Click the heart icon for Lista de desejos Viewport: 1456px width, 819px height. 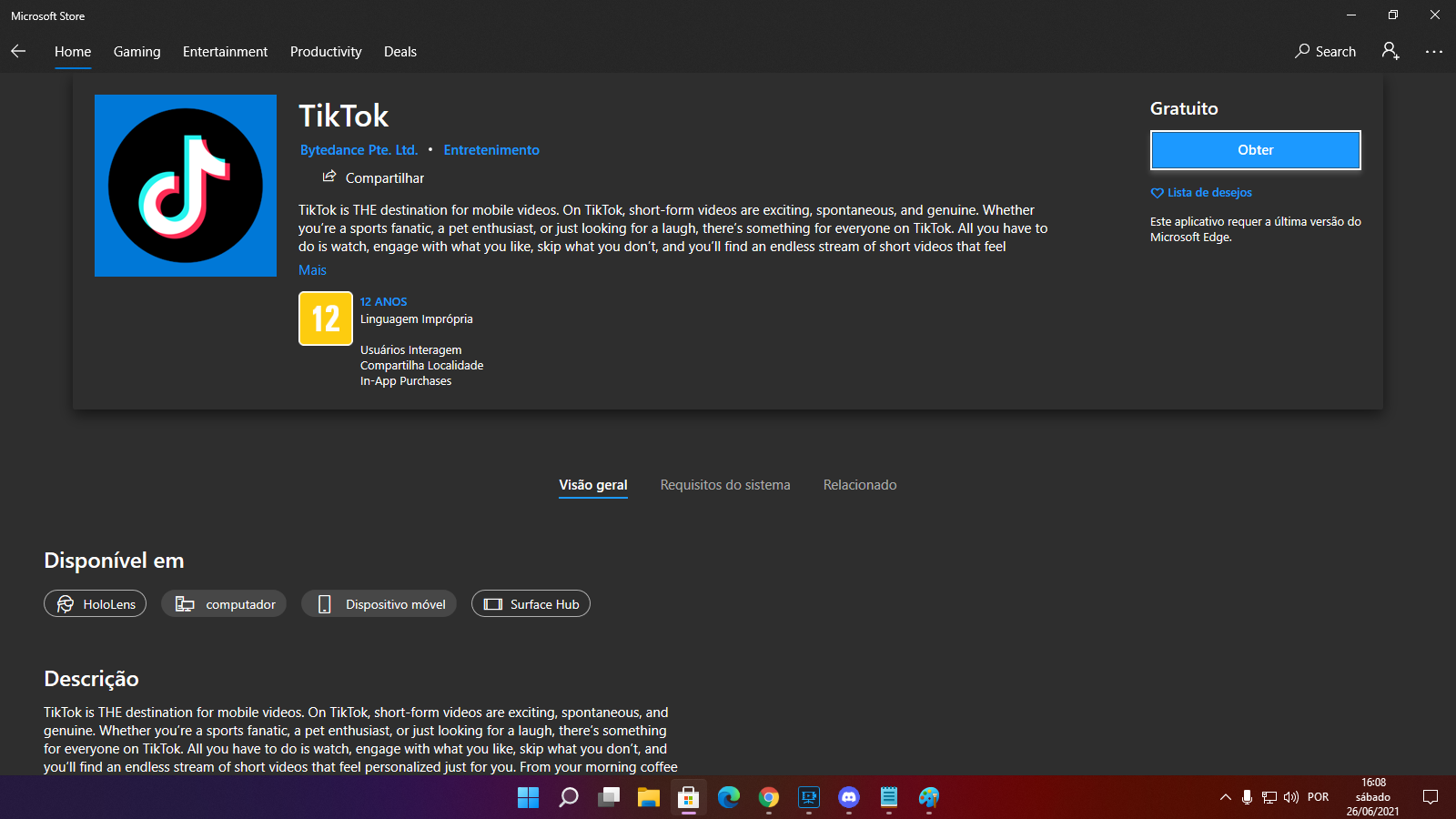1157,193
